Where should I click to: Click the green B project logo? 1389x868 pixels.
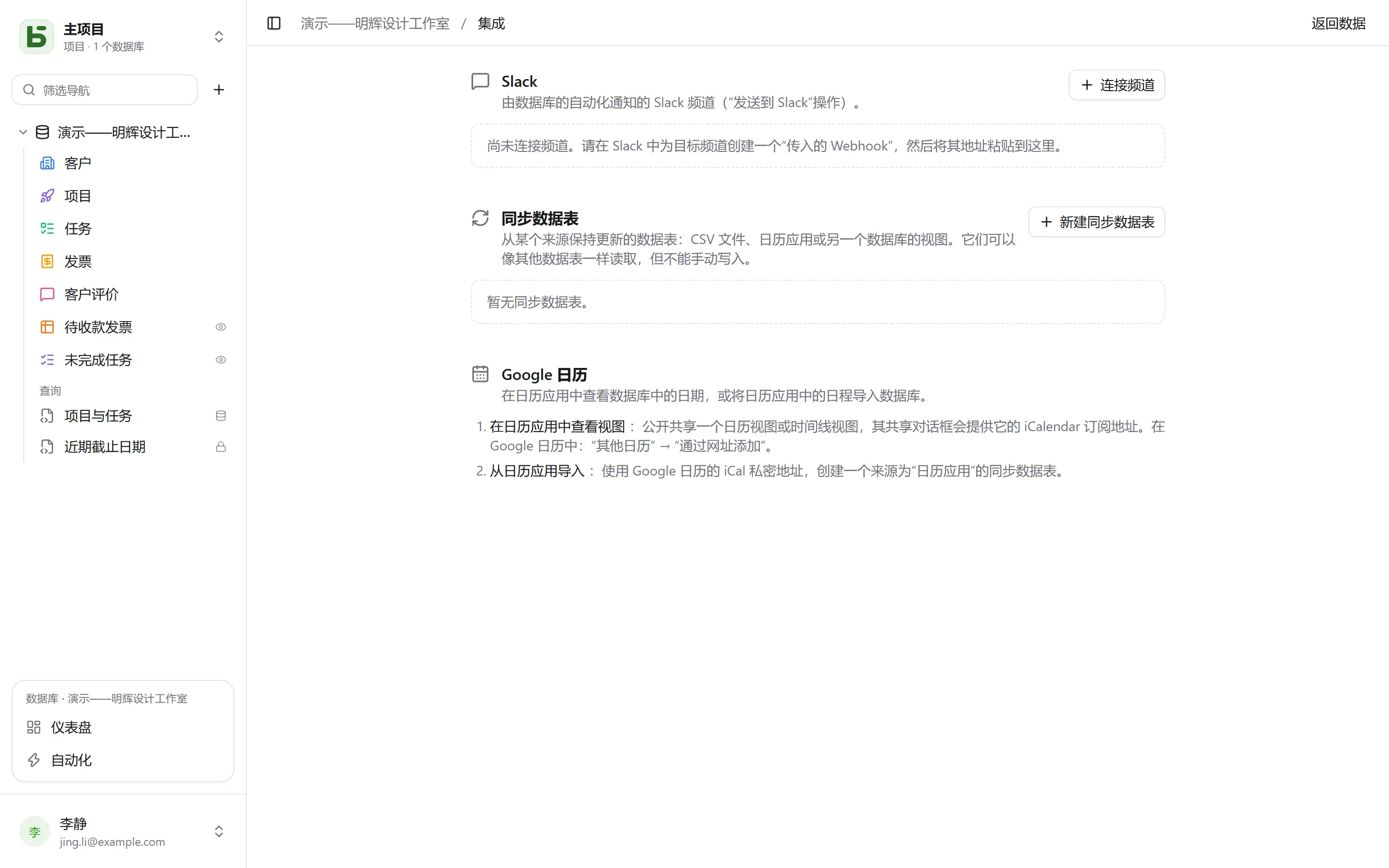(x=37, y=37)
